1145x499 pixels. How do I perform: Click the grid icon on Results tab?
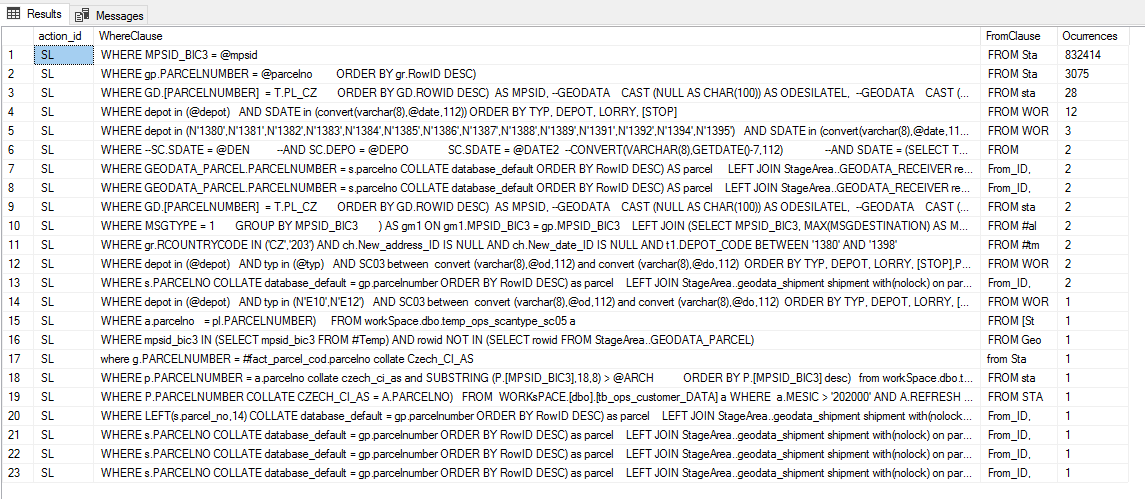pyautogui.click(x=13, y=14)
